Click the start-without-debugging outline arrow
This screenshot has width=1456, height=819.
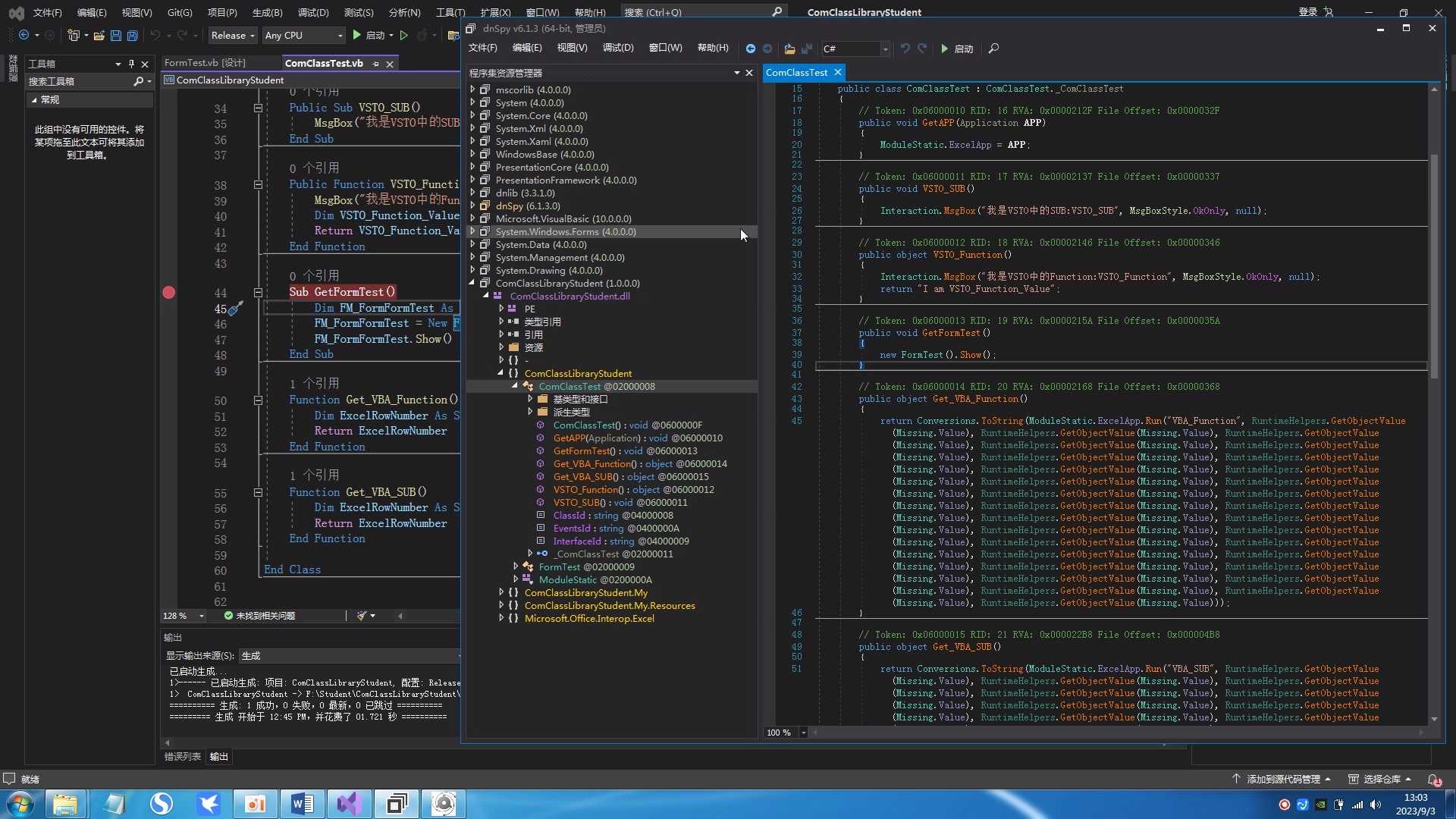pos(404,36)
